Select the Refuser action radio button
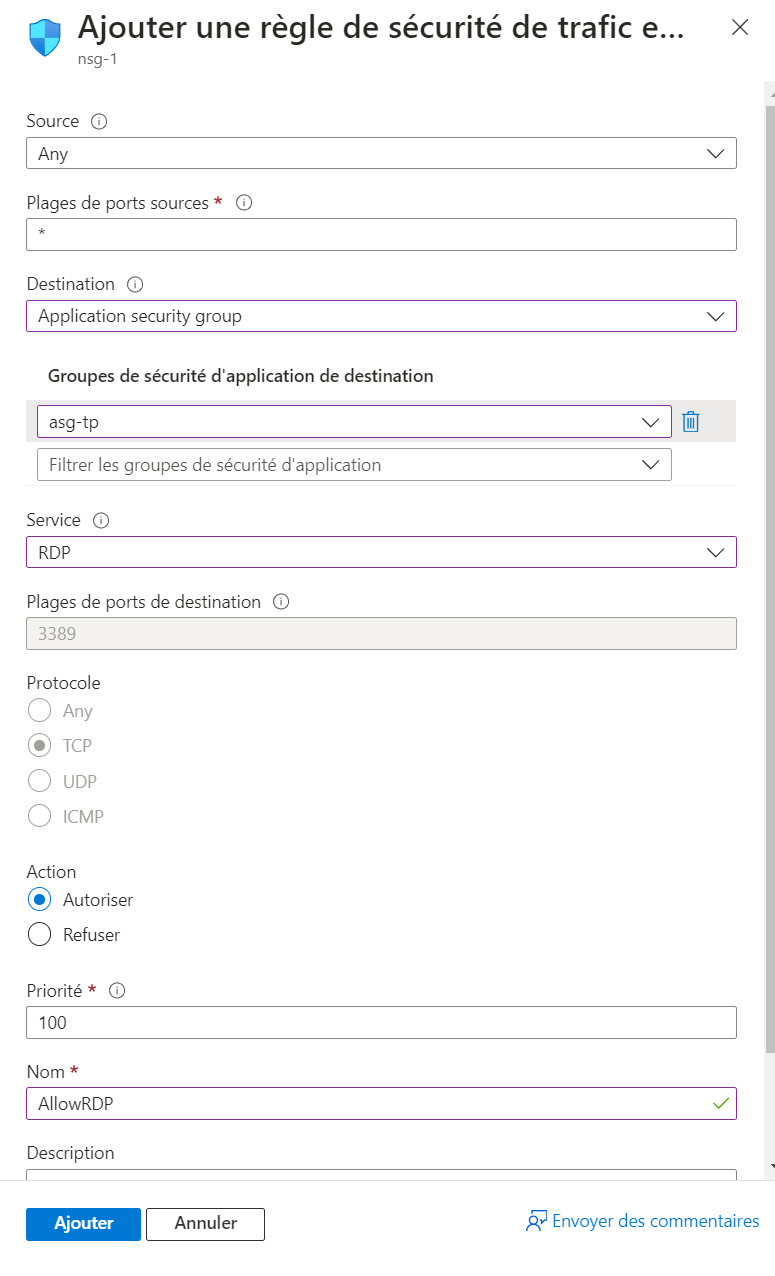This screenshot has width=775, height=1276. point(40,934)
